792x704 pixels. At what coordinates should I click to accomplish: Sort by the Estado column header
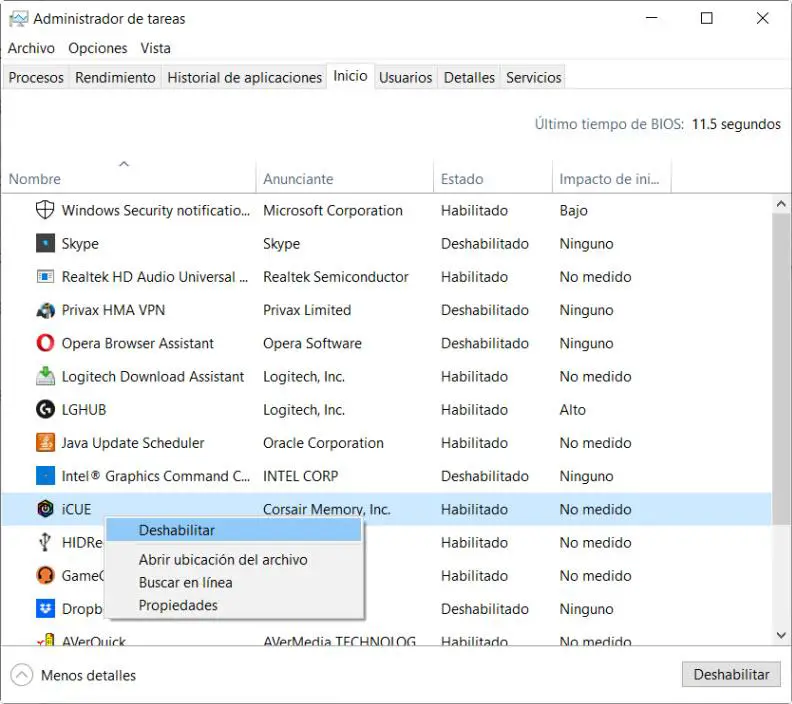pyautogui.click(x=461, y=179)
